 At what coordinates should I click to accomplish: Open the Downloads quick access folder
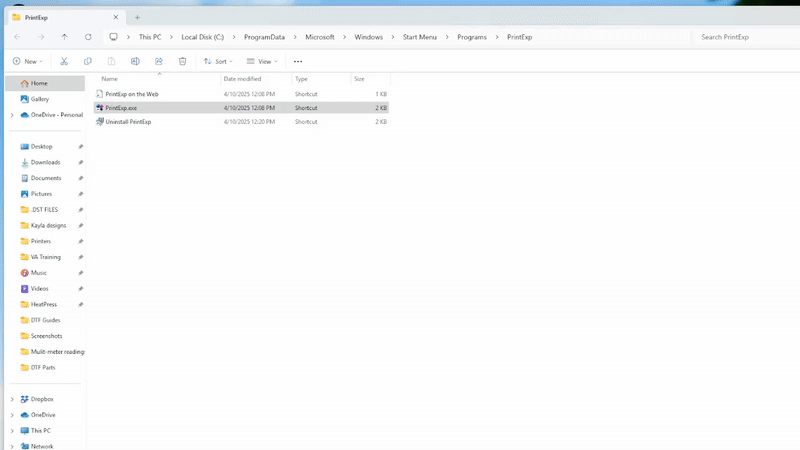click(x=45, y=162)
